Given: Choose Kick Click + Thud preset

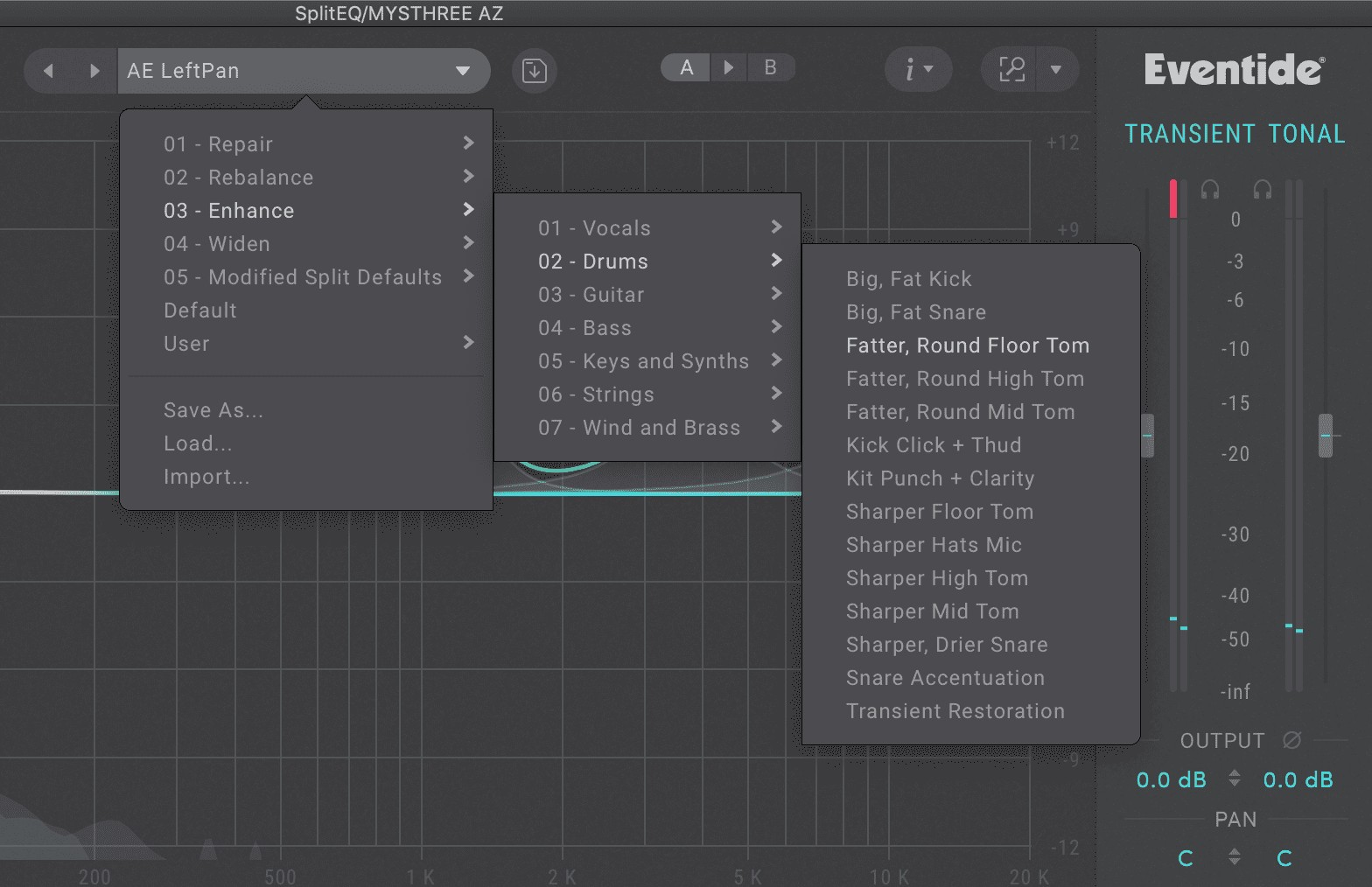Looking at the screenshot, I should [x=934, y=445].
